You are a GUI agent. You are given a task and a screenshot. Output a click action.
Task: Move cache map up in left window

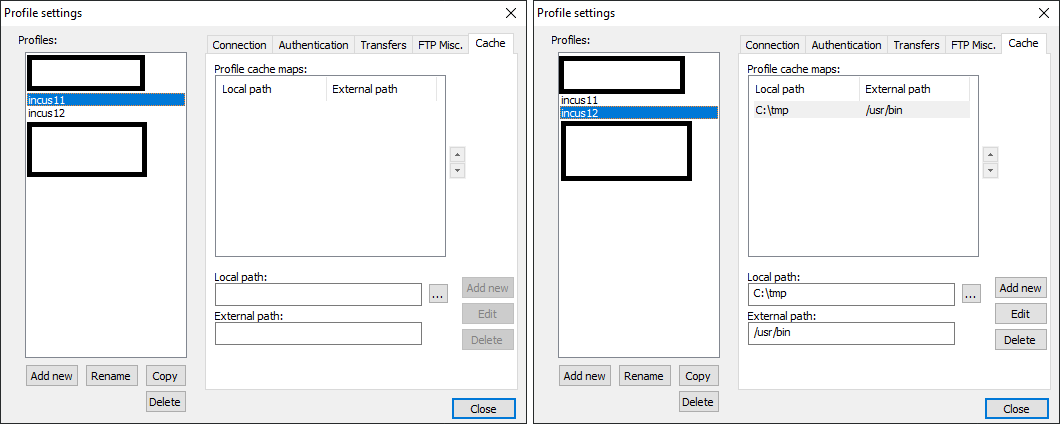coord(458,154)
